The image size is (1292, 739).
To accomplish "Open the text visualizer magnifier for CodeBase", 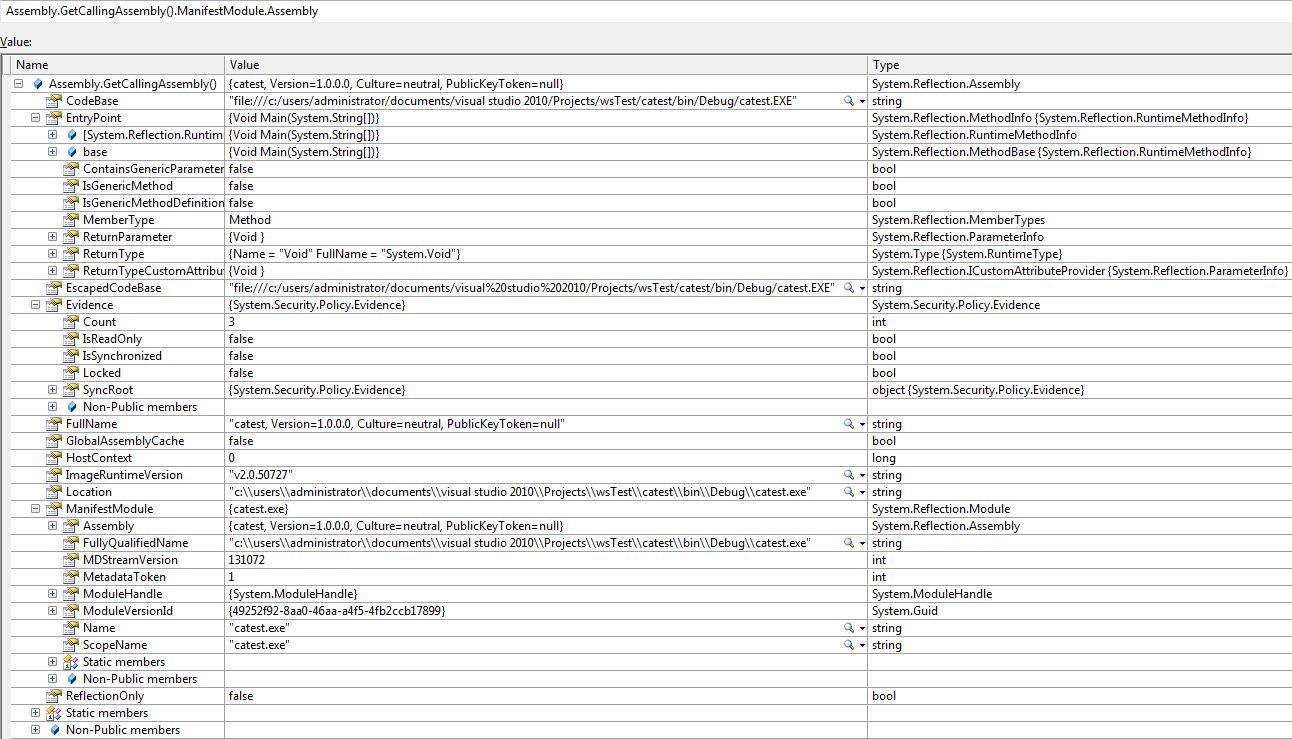I will 849,101.
